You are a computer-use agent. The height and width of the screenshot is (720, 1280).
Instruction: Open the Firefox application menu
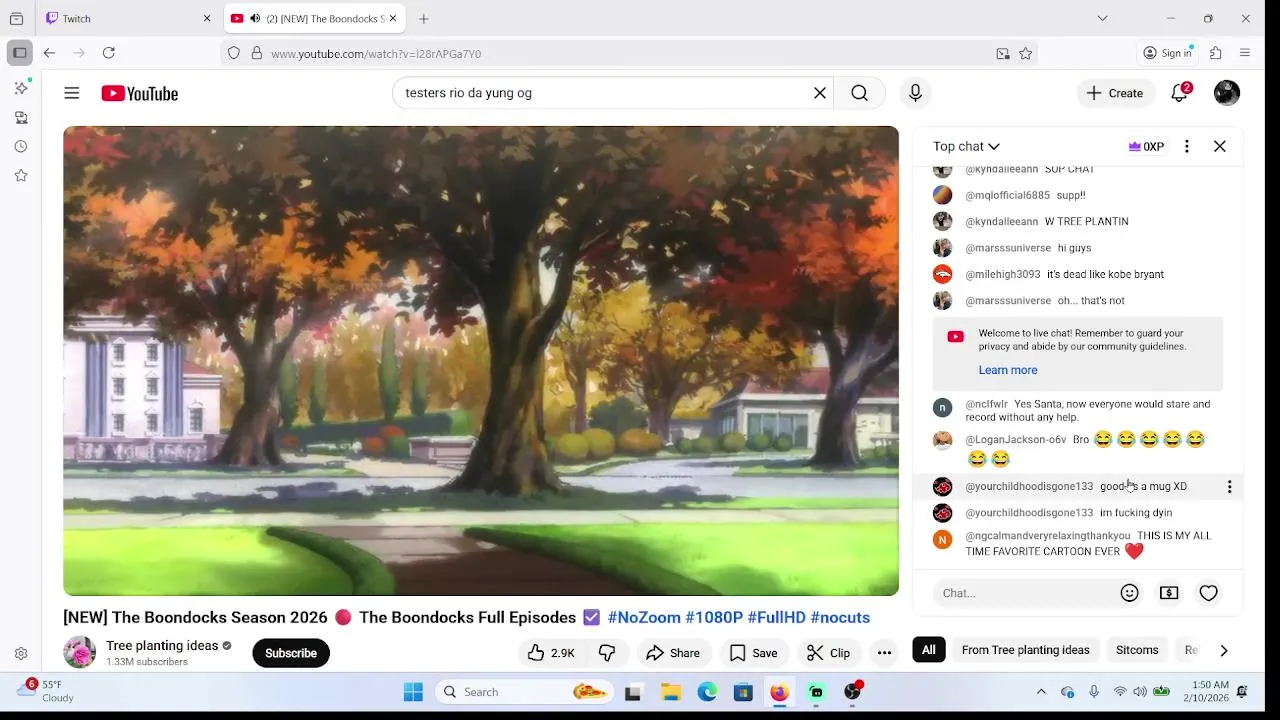point(1245,53)
